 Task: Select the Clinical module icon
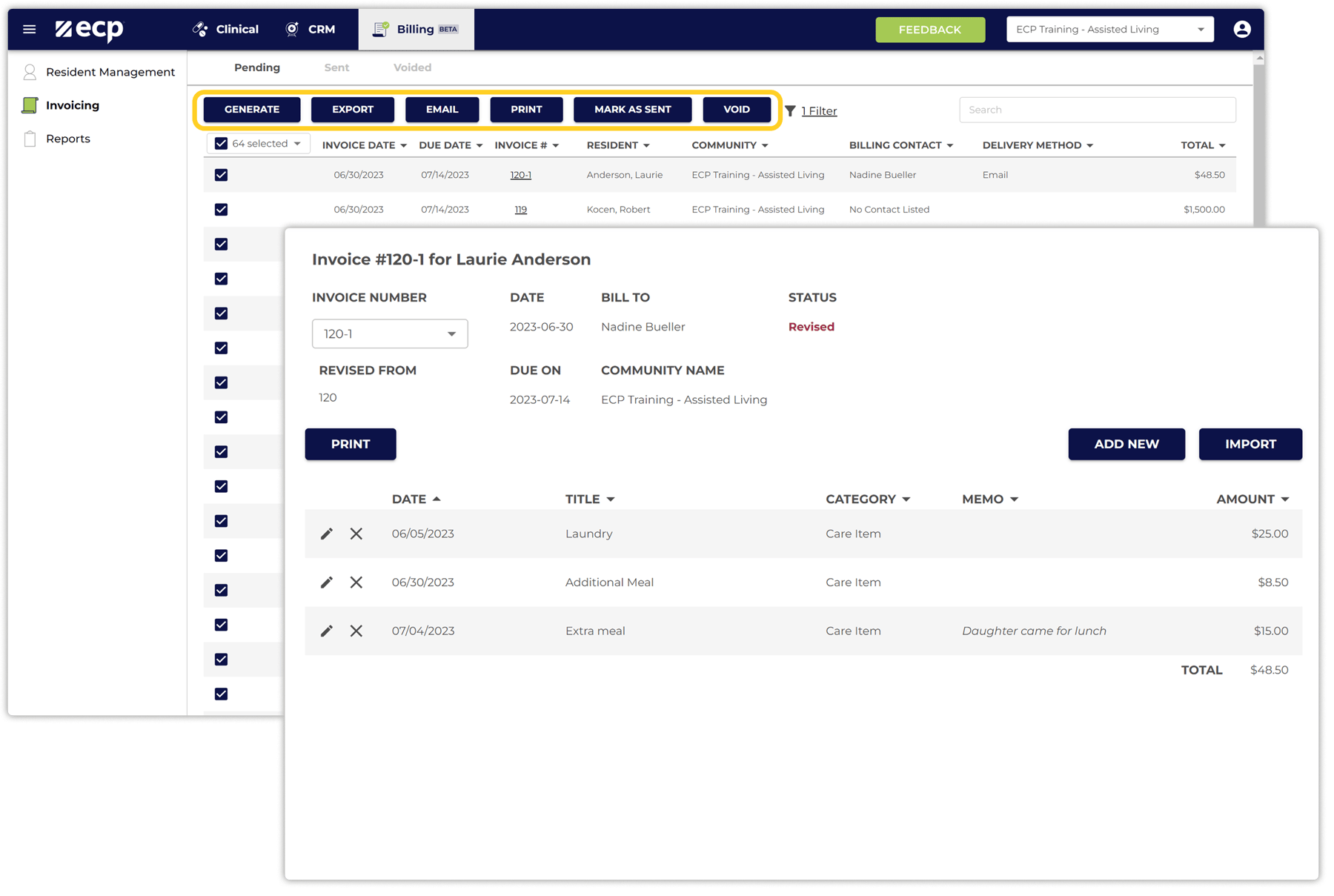click(x=199, y=29)
